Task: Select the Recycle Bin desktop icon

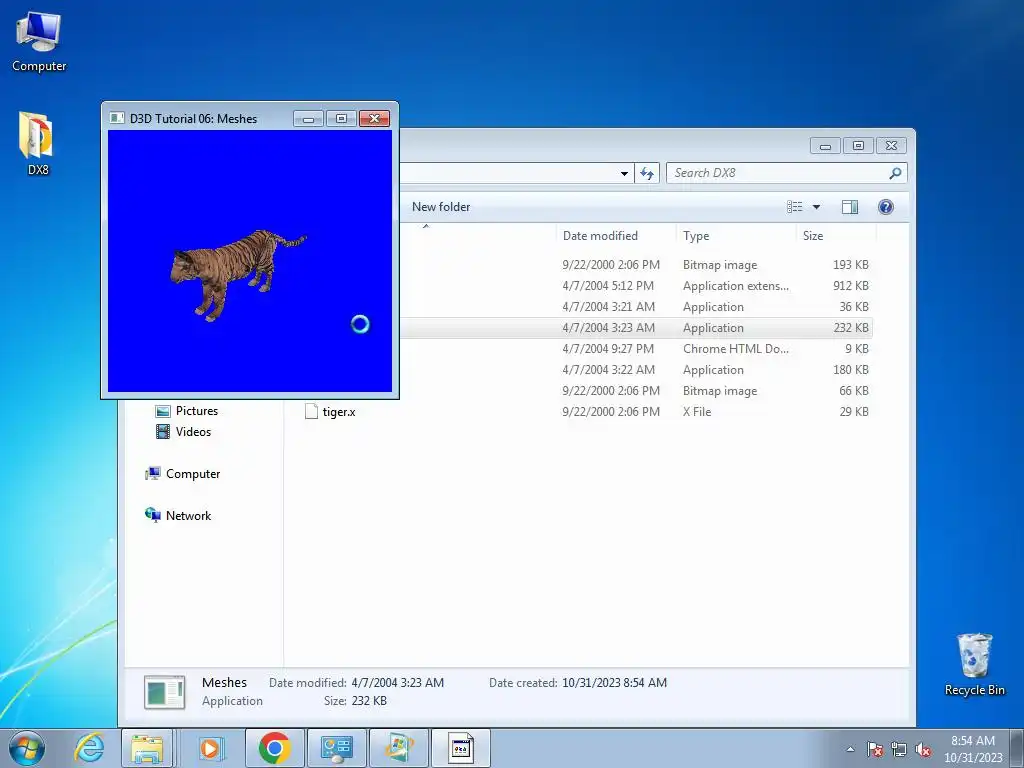Action: [x=974, y=665]
